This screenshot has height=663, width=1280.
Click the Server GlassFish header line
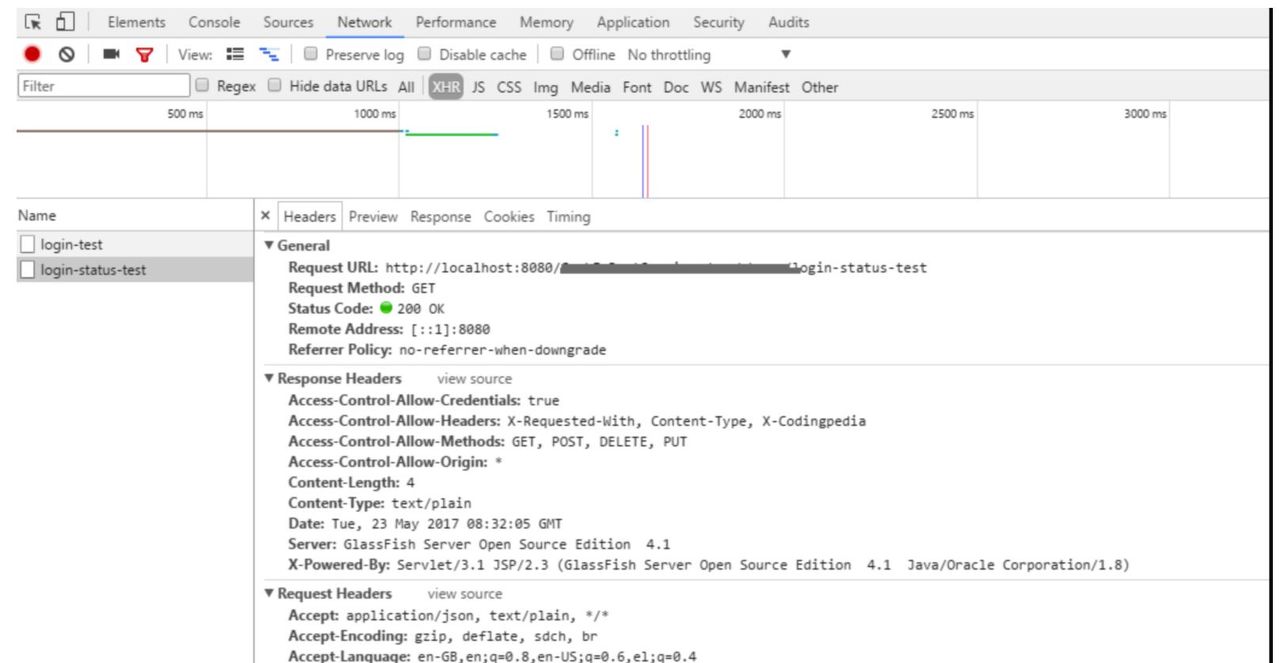pyautogui.click(x=479, y=544)
